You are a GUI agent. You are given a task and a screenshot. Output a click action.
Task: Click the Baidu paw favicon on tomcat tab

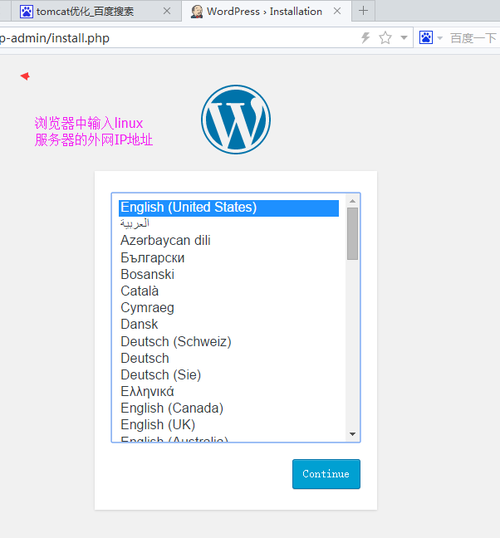(x=26, y=12)
